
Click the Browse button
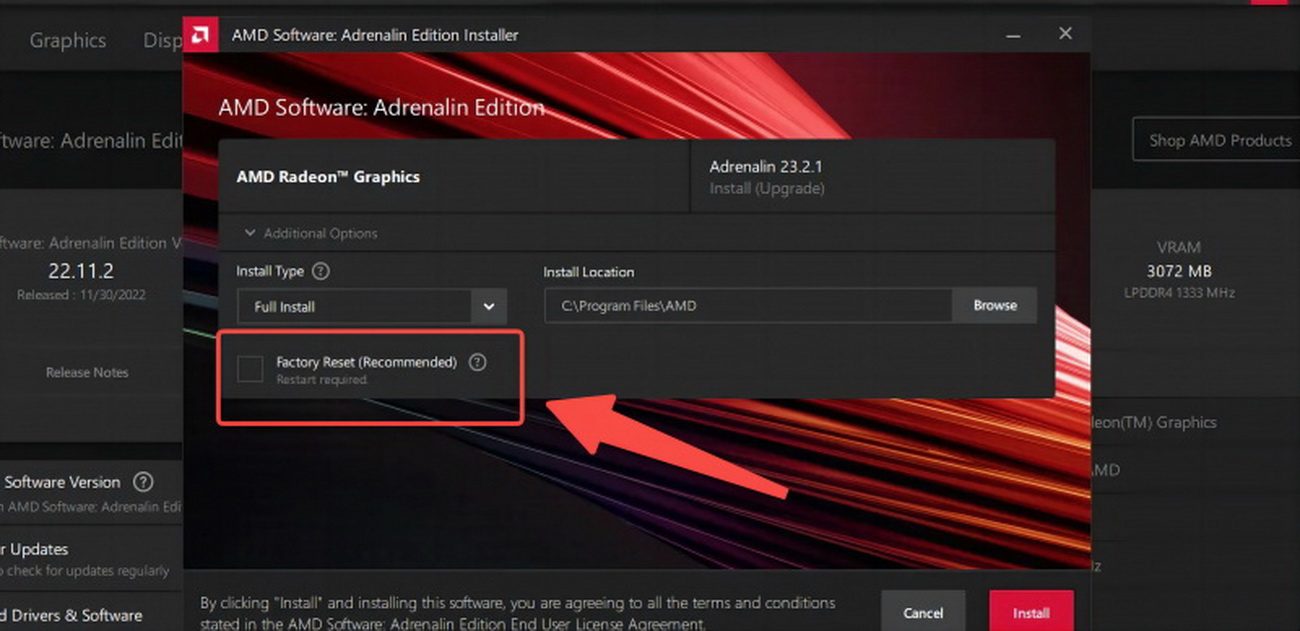click(x=995, y=306)
